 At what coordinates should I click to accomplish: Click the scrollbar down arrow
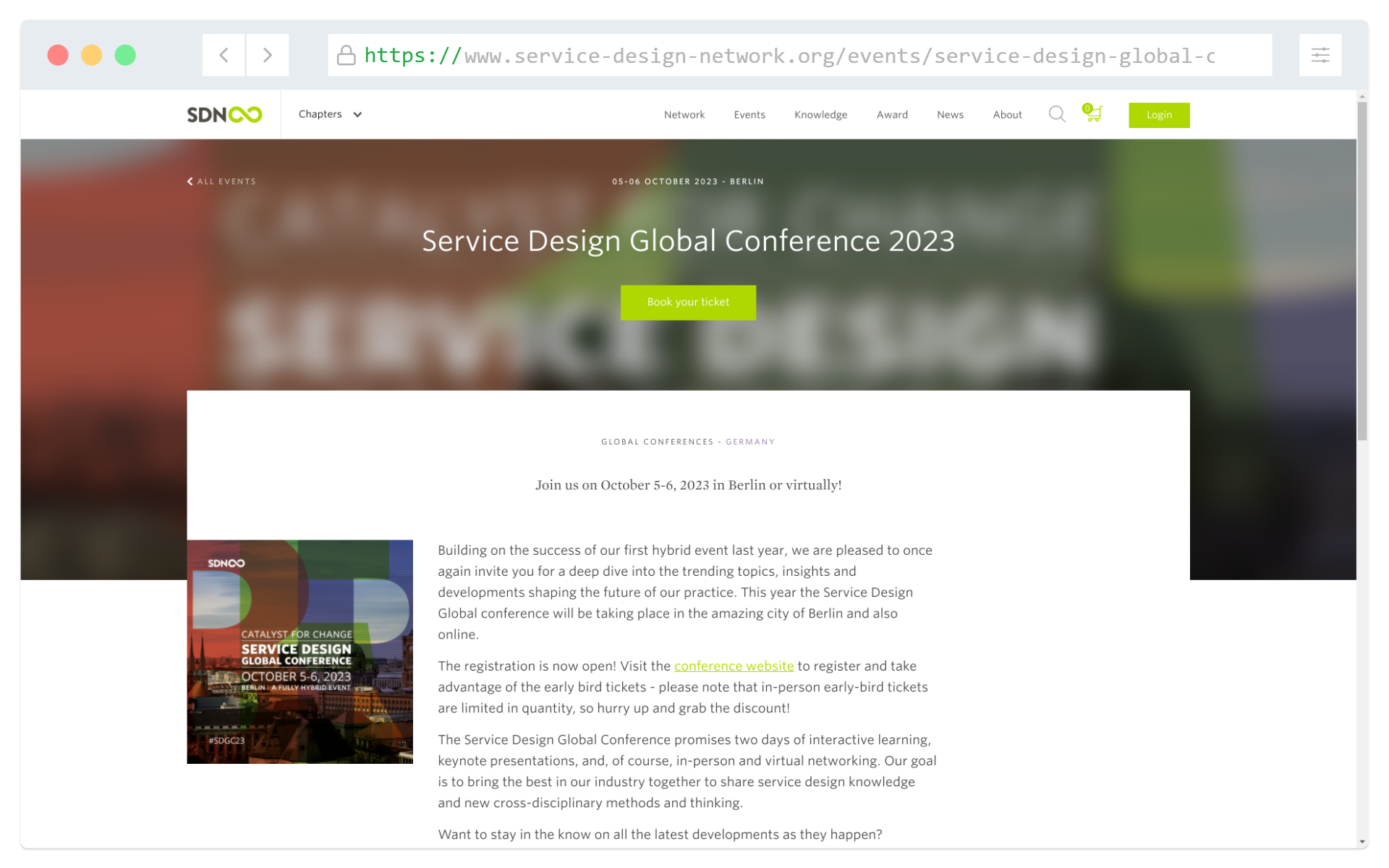pos(1363,842)
